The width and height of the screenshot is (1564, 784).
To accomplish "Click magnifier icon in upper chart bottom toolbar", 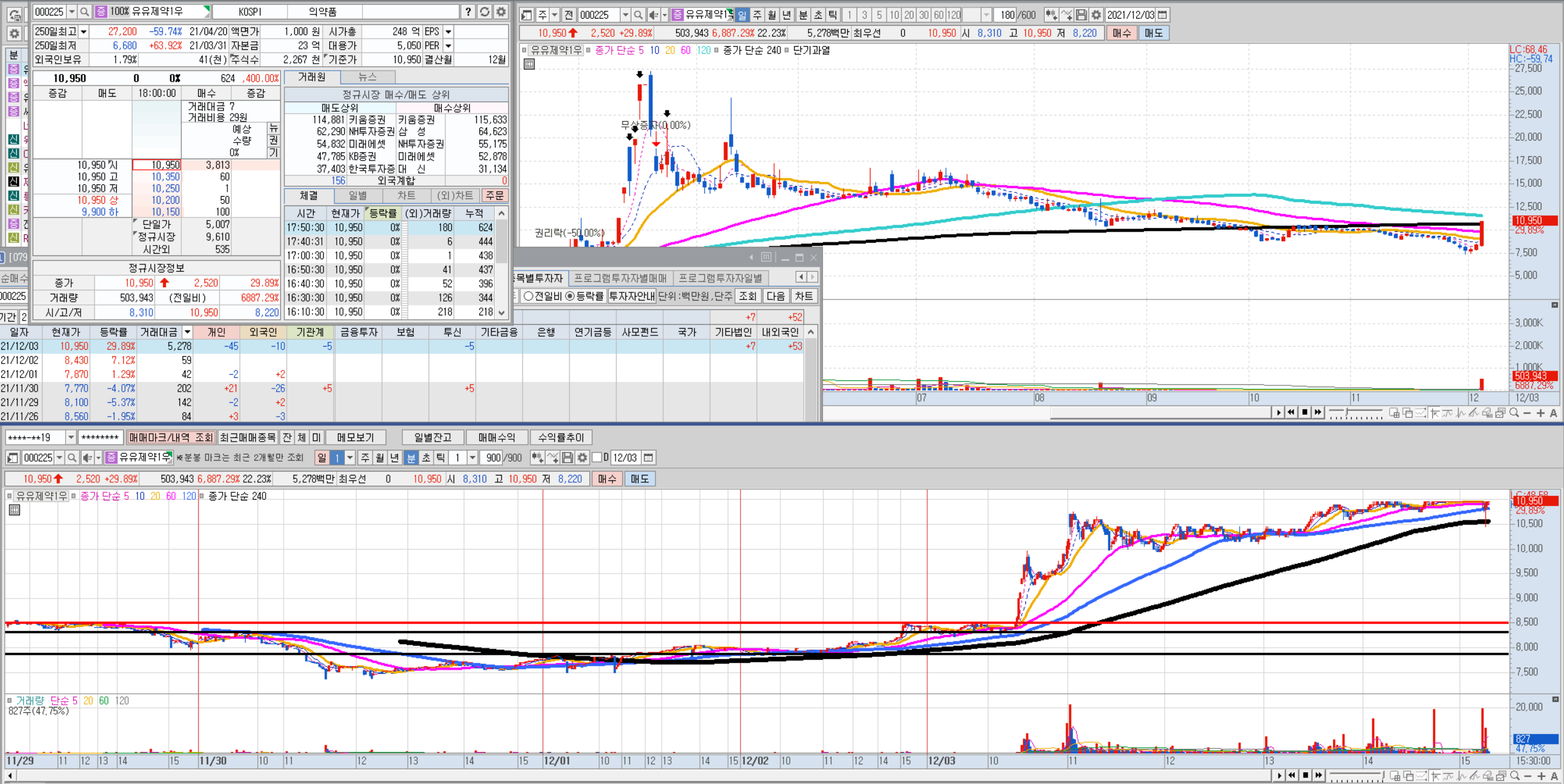I will click(1514, 413).
